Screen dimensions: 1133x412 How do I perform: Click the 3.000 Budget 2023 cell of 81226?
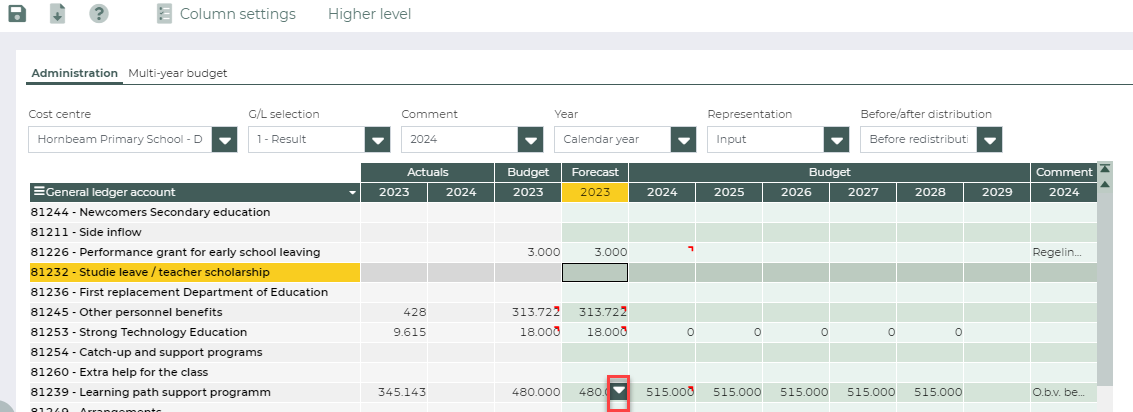coord(527,252)
